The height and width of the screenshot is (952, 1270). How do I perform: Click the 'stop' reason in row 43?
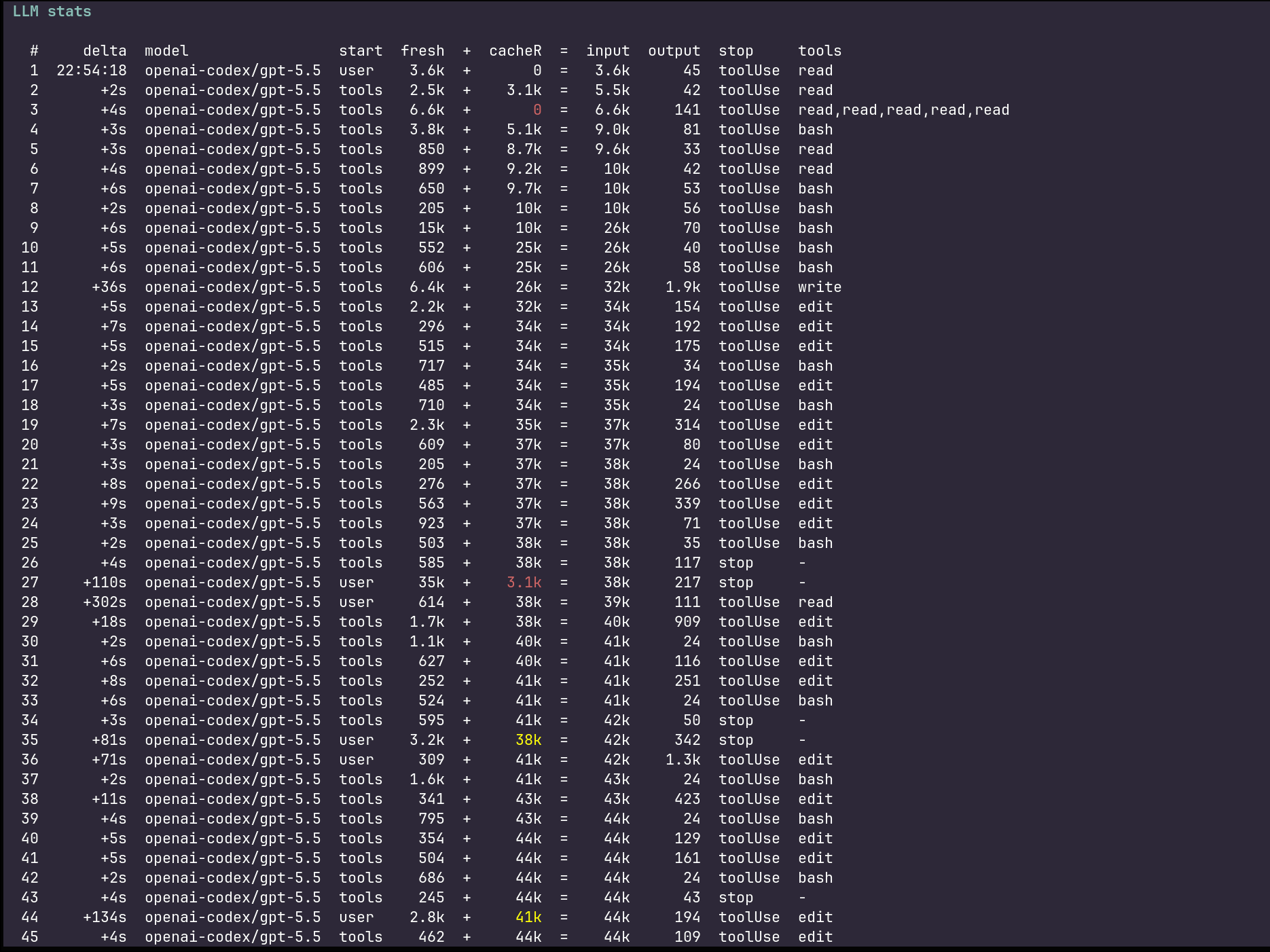(x=736, y=898)
